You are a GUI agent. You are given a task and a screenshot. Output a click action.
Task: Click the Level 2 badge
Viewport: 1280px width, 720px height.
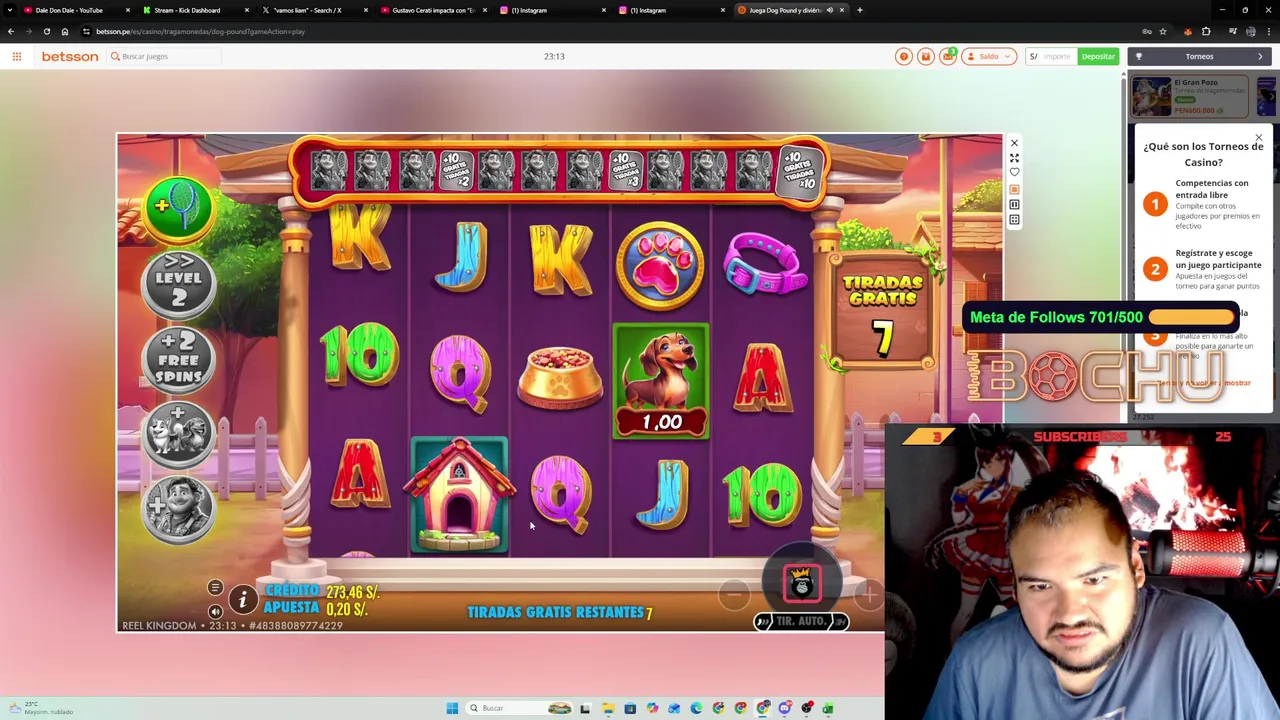click(x=178, y=286)
